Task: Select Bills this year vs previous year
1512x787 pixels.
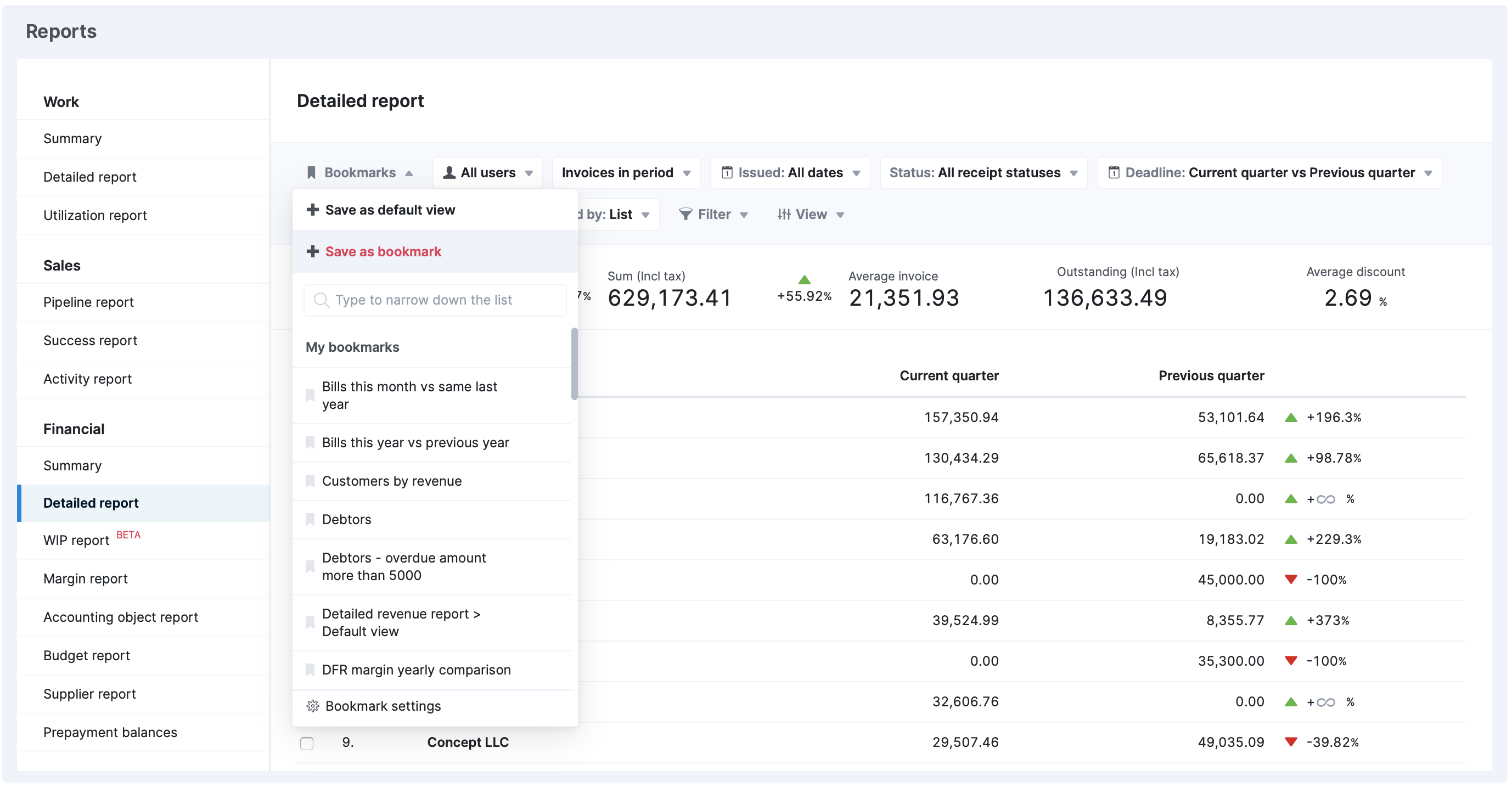Action: (x=432, y=442)
